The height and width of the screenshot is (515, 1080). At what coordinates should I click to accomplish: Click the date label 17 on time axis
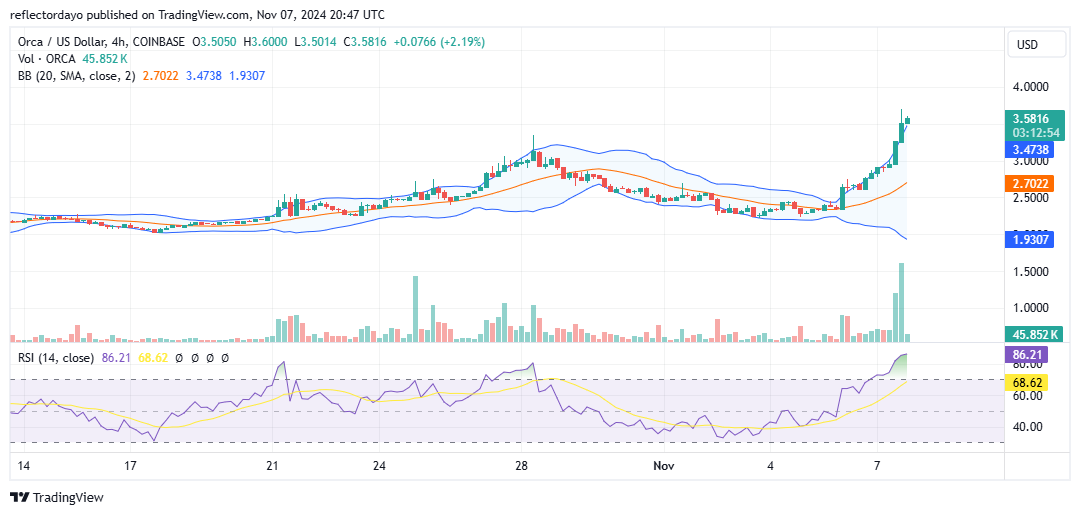130,466
